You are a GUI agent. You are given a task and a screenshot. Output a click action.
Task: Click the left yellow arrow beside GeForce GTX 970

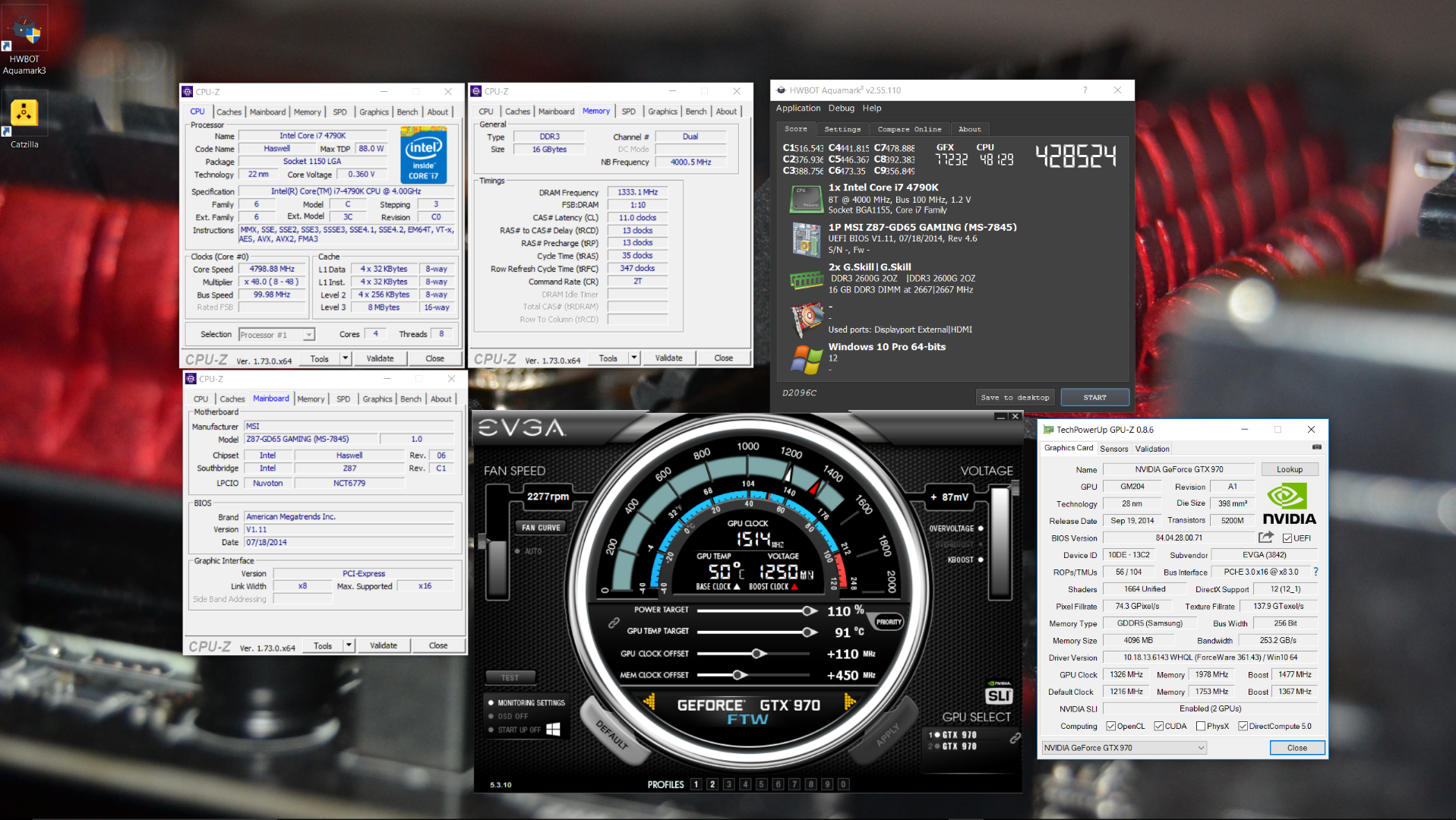click(x=649, y=702)
